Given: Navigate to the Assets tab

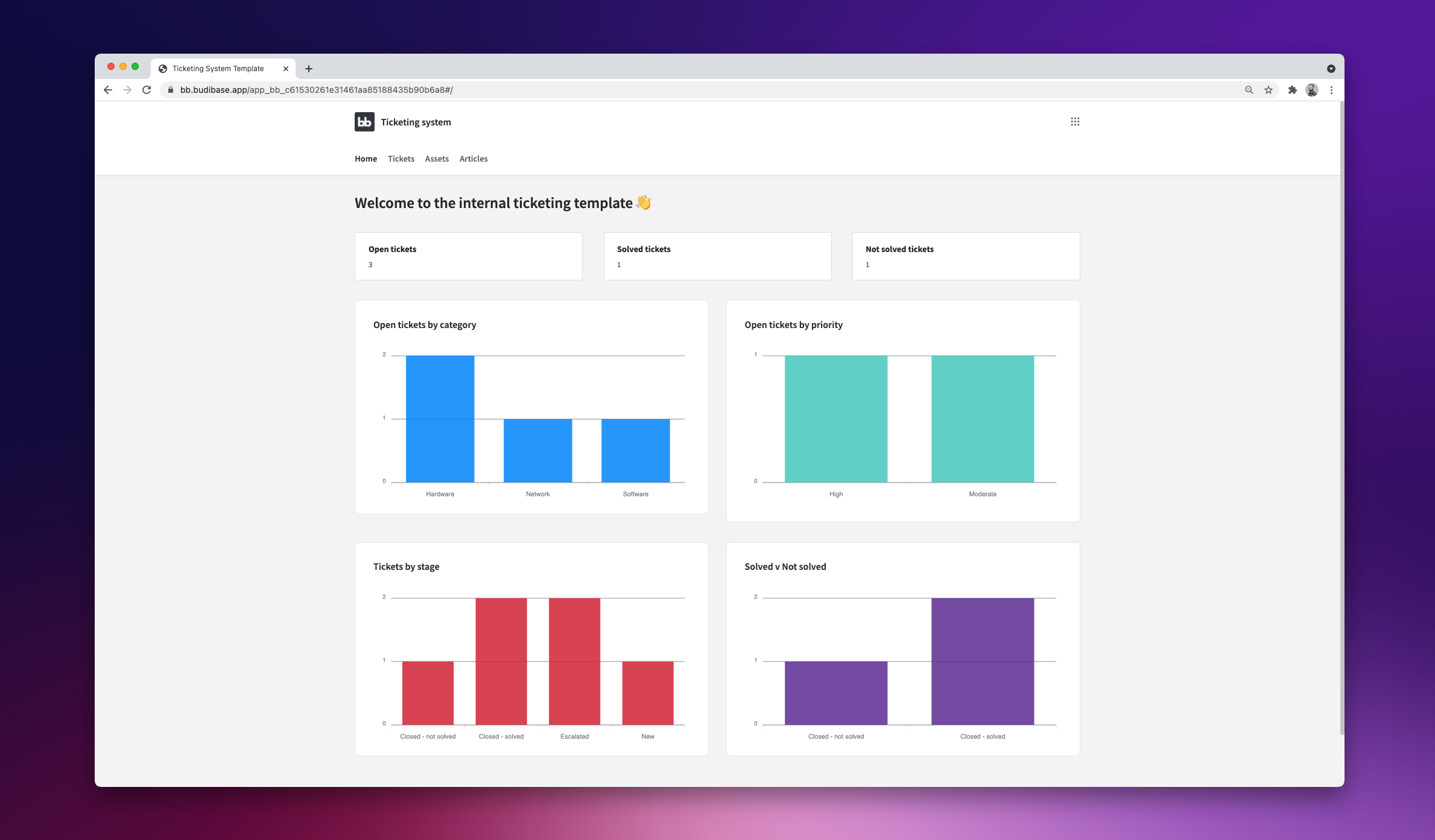Looking at the screenshot, I should (436, 158).
